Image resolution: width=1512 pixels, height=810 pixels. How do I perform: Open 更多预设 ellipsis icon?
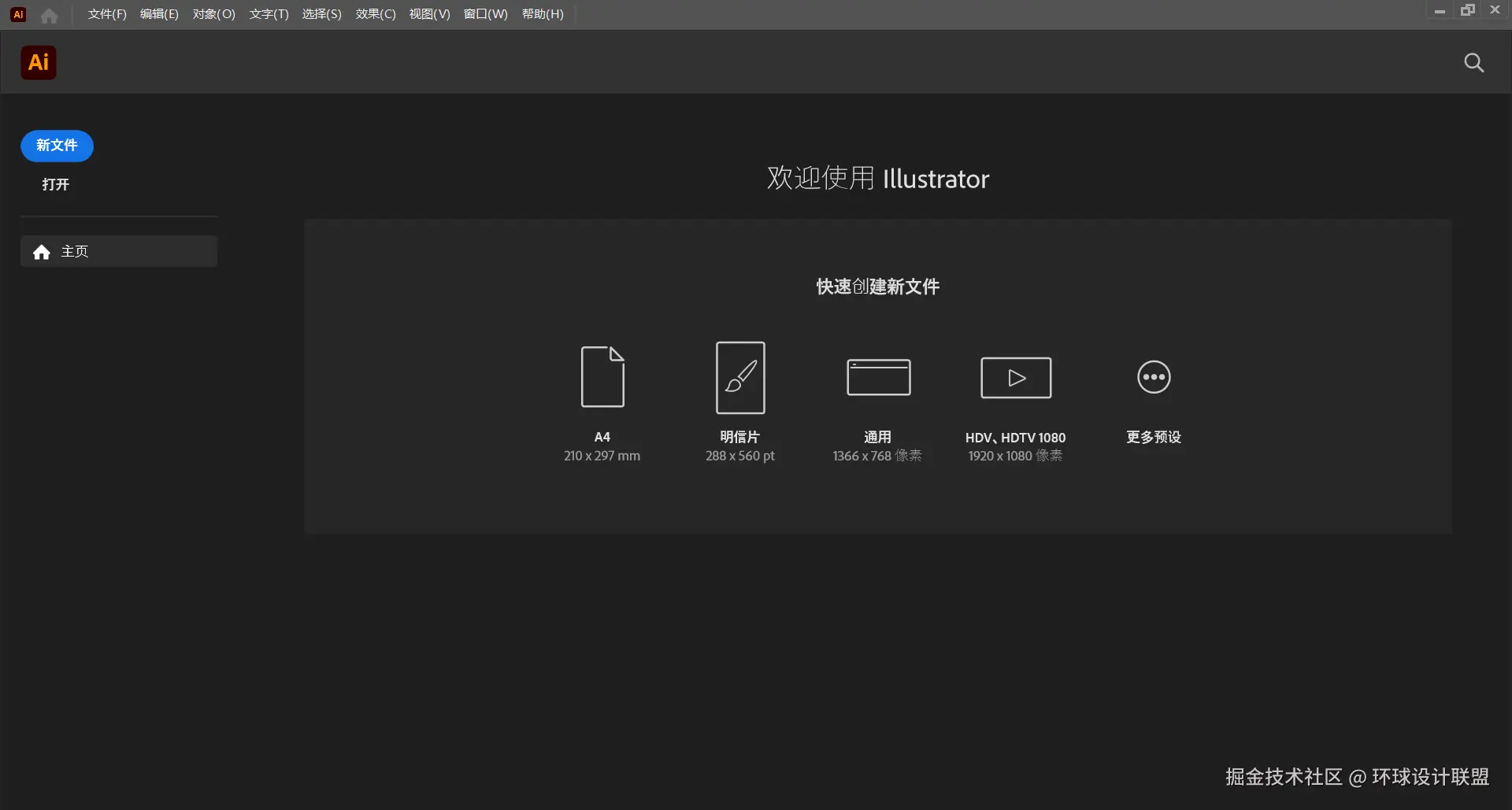tap(1154, 377)
